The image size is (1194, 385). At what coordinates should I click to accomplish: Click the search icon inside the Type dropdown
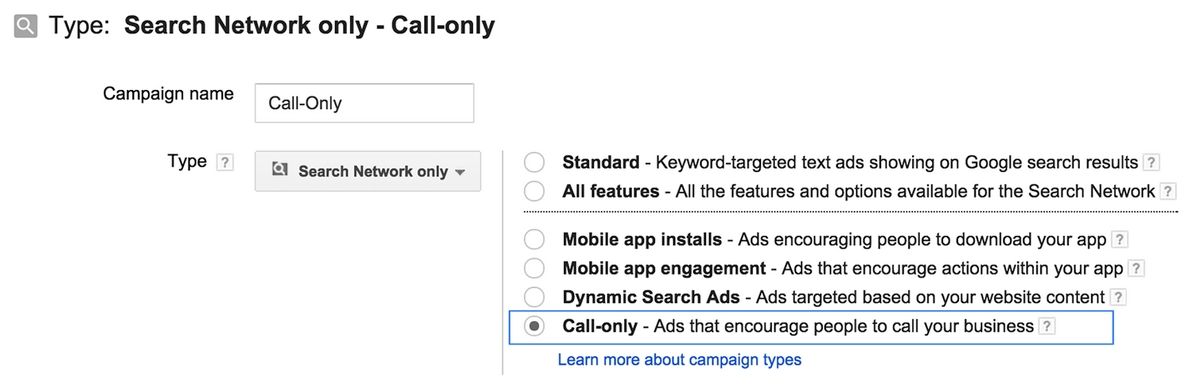279,170
